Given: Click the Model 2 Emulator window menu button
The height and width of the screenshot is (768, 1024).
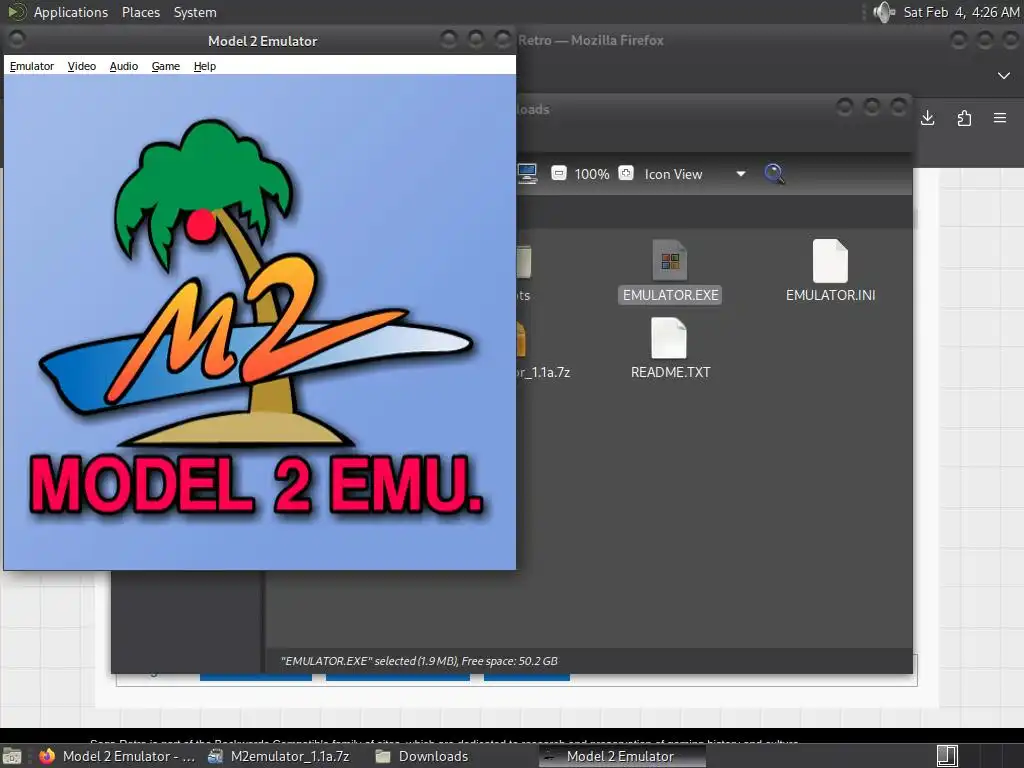Looking at the screenshot, I should [x=17, y=40].
